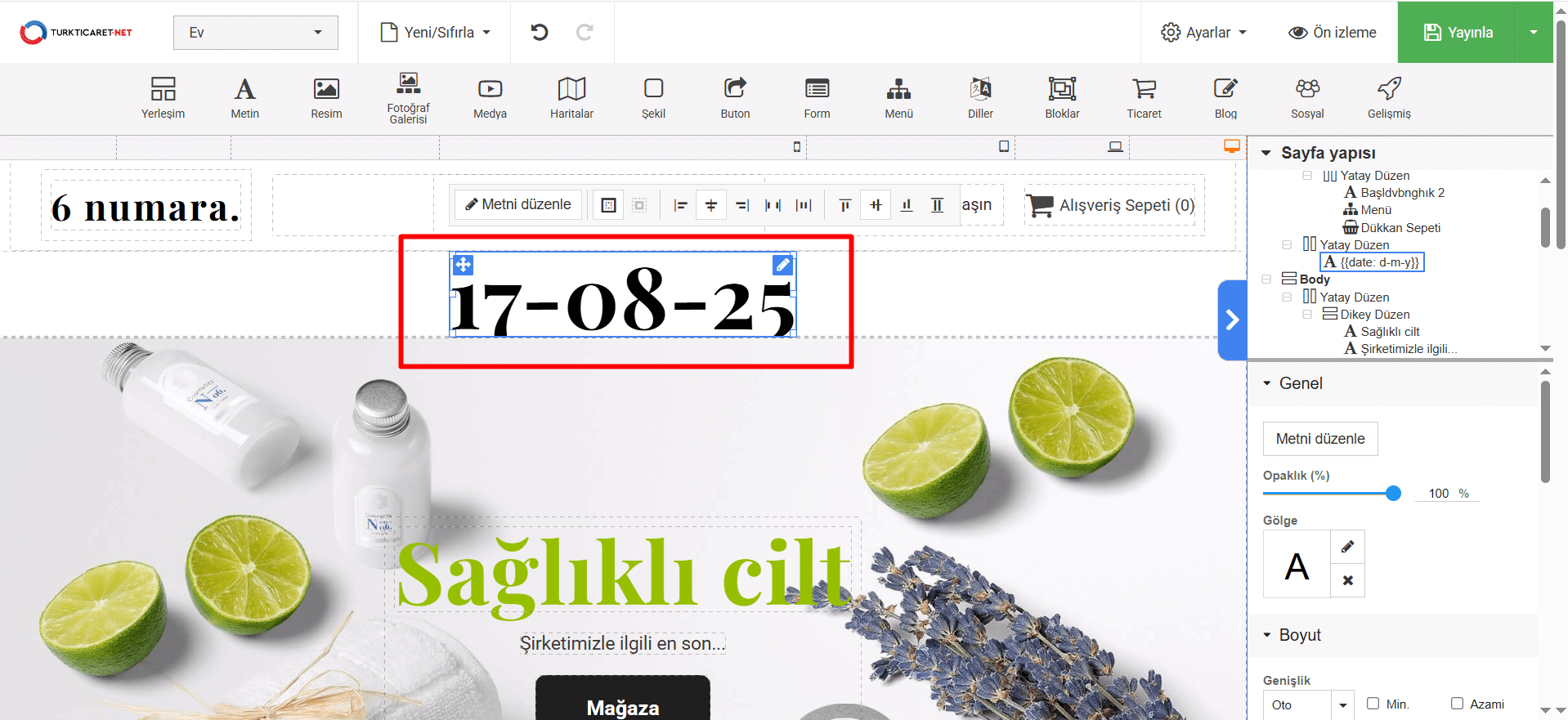Align element to bottom
The height and width of the screenshot is (720, 1568).
pyautogui.click(x=907, y=205)
